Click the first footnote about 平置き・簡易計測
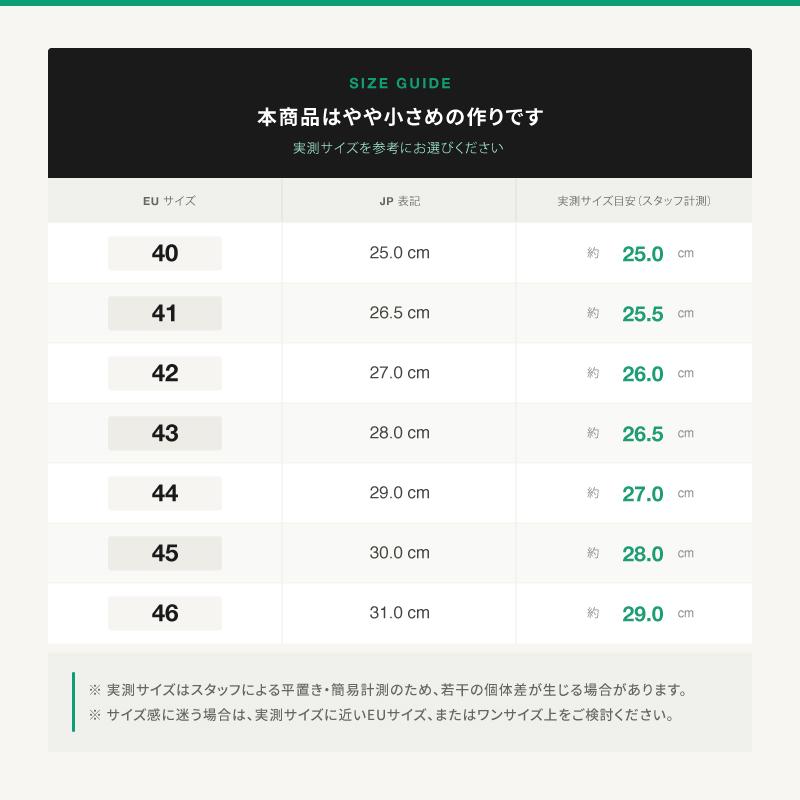Image resolution: width=800 pixels, height=800 pixels. pyautogui.click(x=388, y=690)
